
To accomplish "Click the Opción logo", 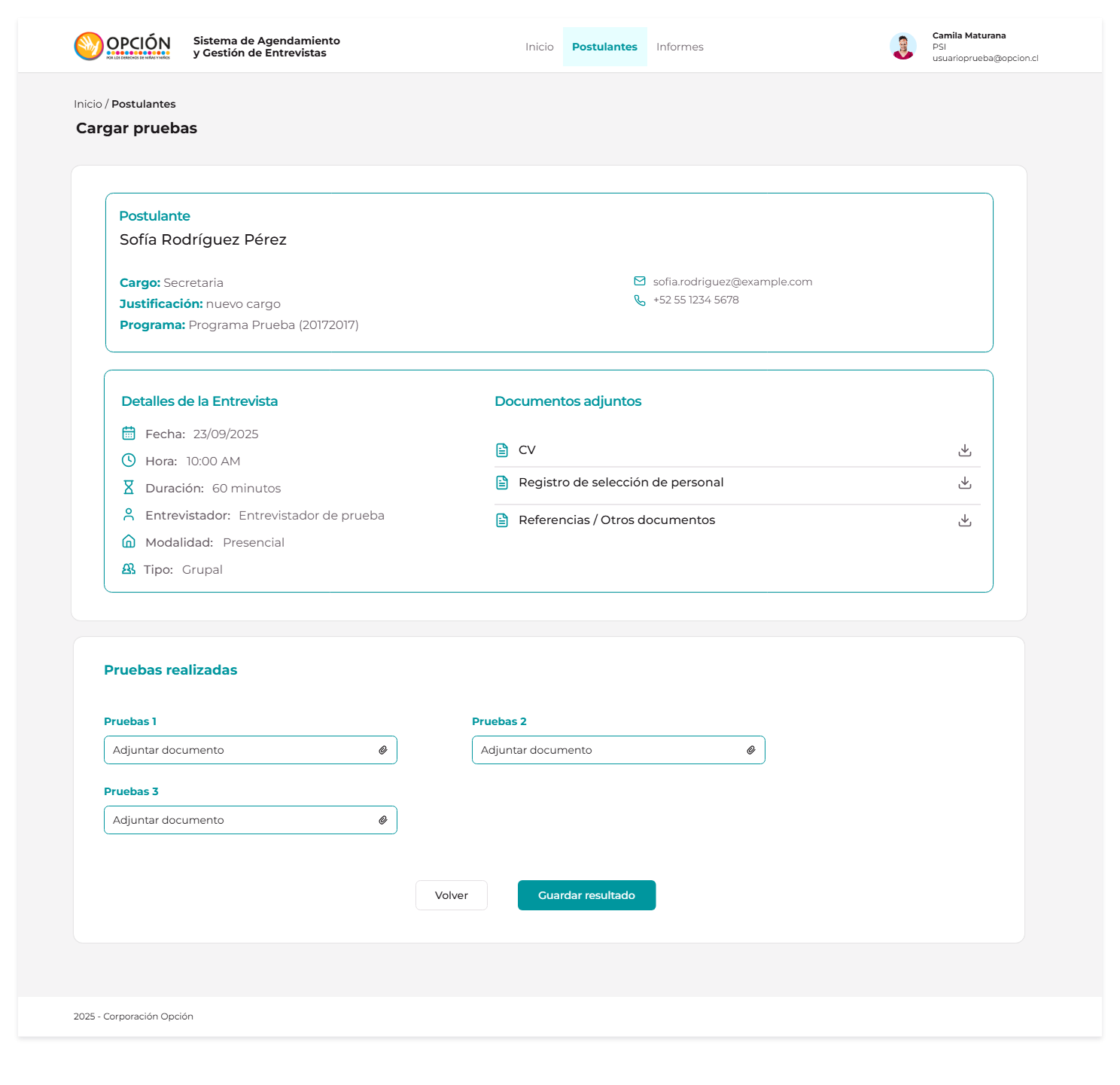I will (123, 47).
